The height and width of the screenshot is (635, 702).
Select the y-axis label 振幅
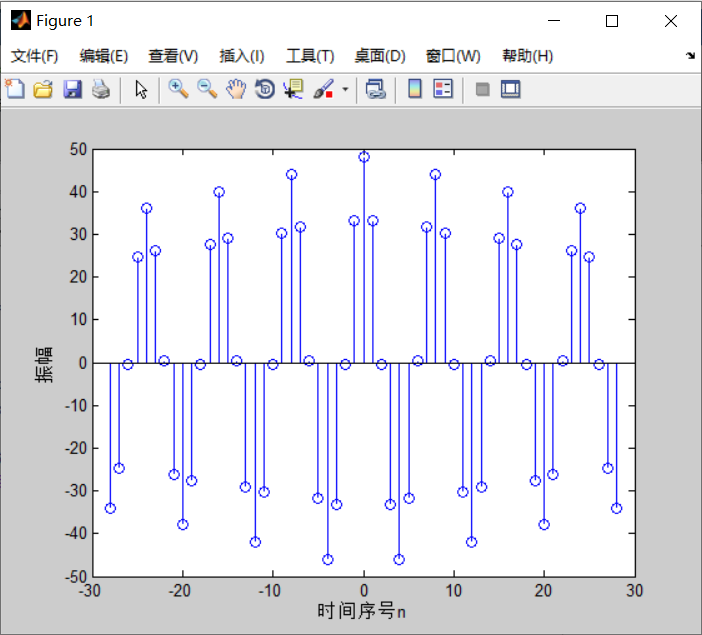point(44,364)
